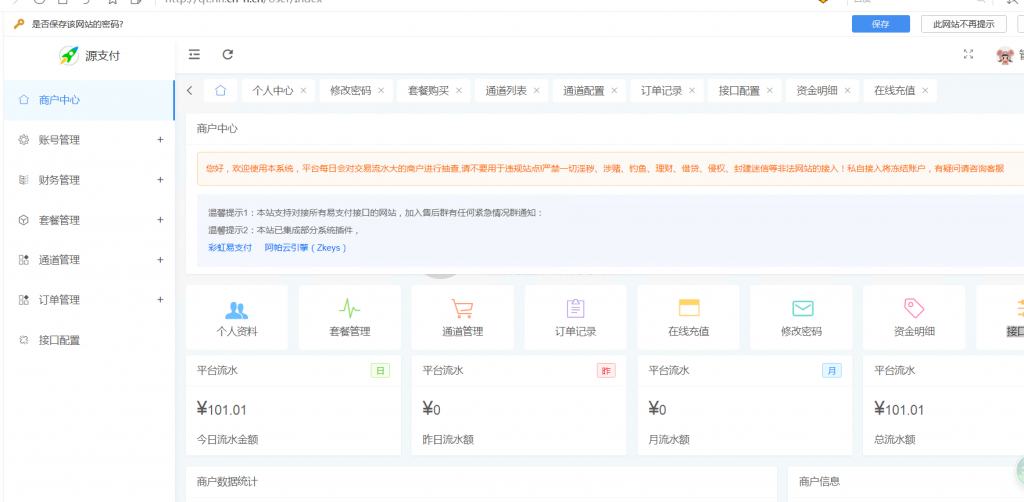Click the 在线充值 card icon
Screen dimensions: 1024x502
(688, 309)
